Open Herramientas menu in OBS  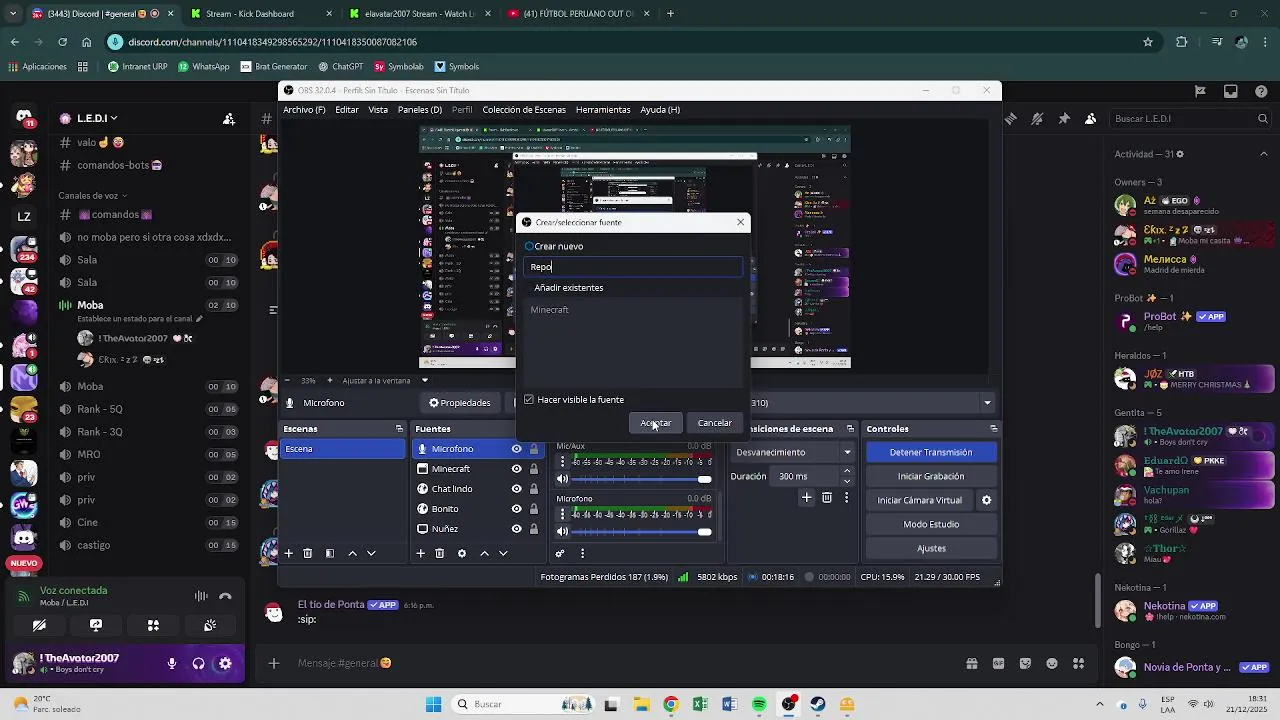(x=603, y=110)
